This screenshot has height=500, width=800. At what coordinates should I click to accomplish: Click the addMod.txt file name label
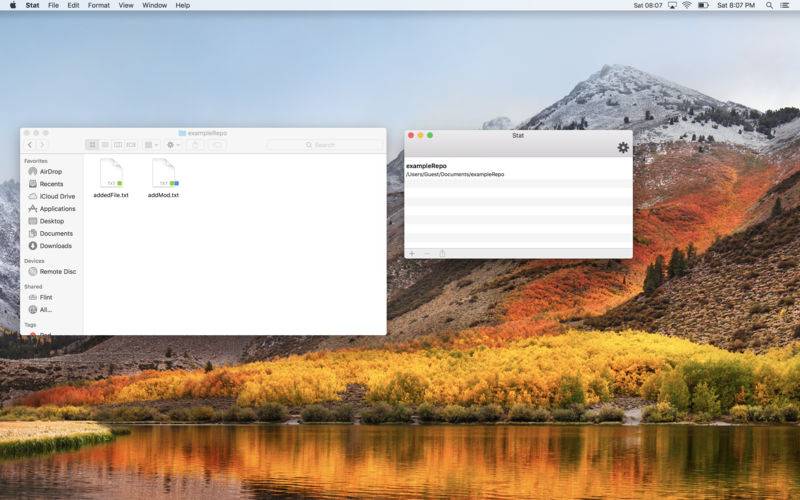tap(163, 195)
